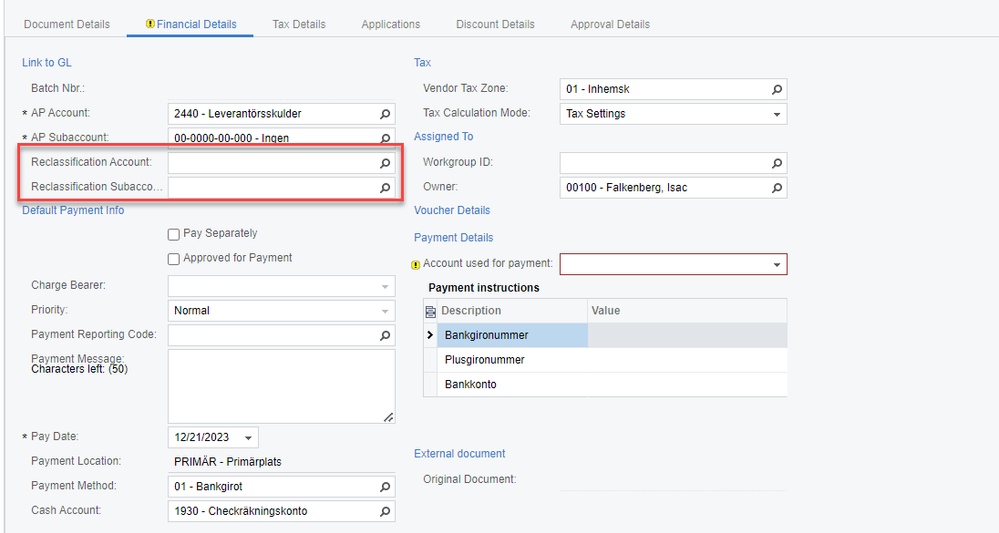Open the Discount Details tab
999x533 pixels.
coord(495,24)
